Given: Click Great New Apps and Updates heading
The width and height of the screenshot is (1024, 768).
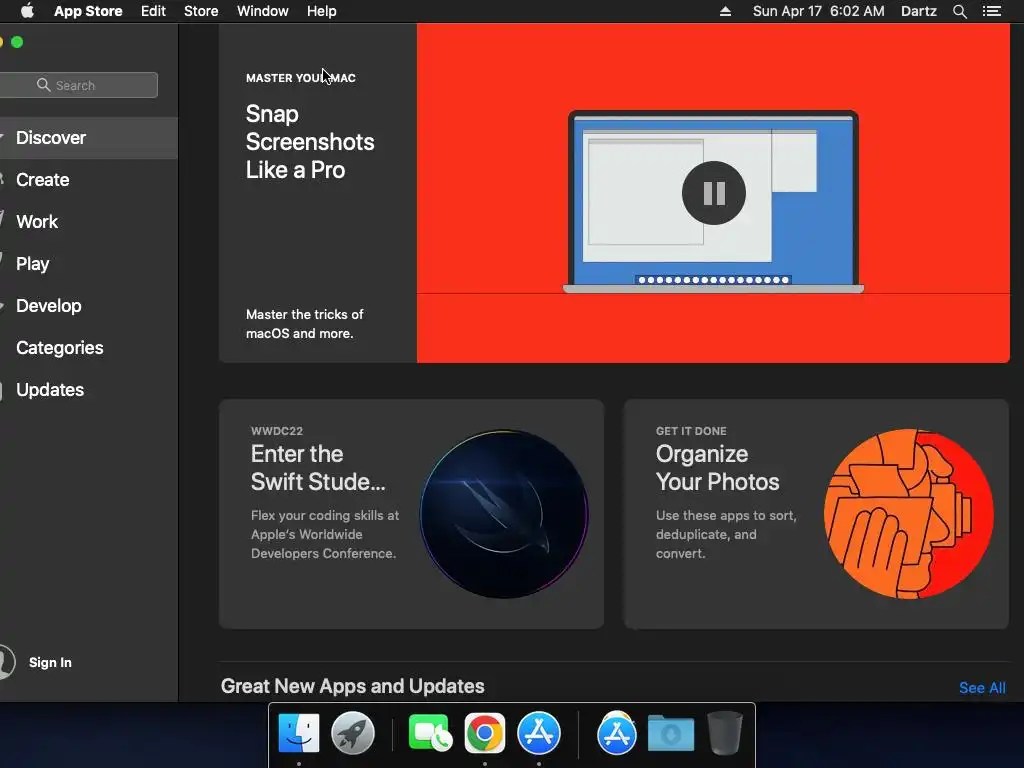Looking at the screenshot, I should point(353,686).
